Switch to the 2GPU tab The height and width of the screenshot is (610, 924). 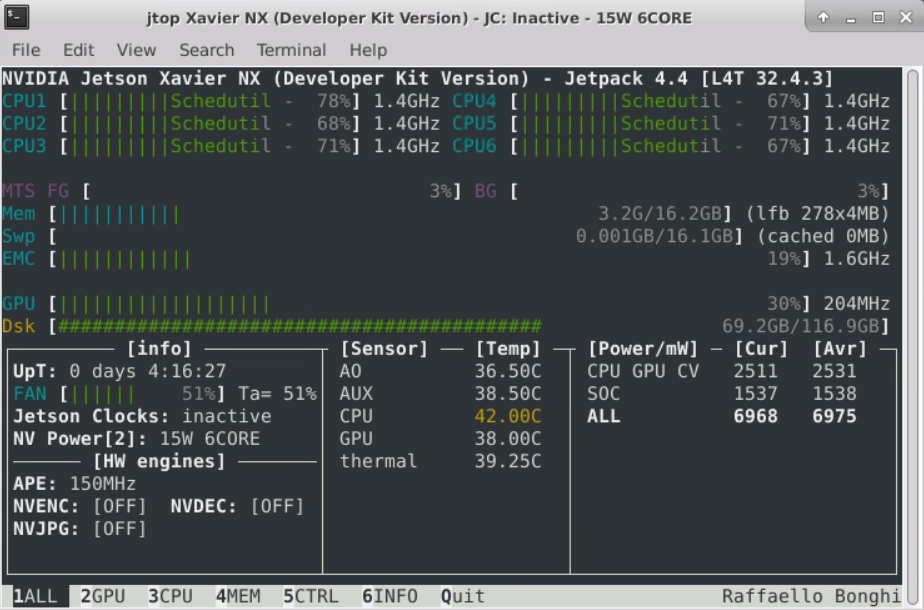(103, 596)
